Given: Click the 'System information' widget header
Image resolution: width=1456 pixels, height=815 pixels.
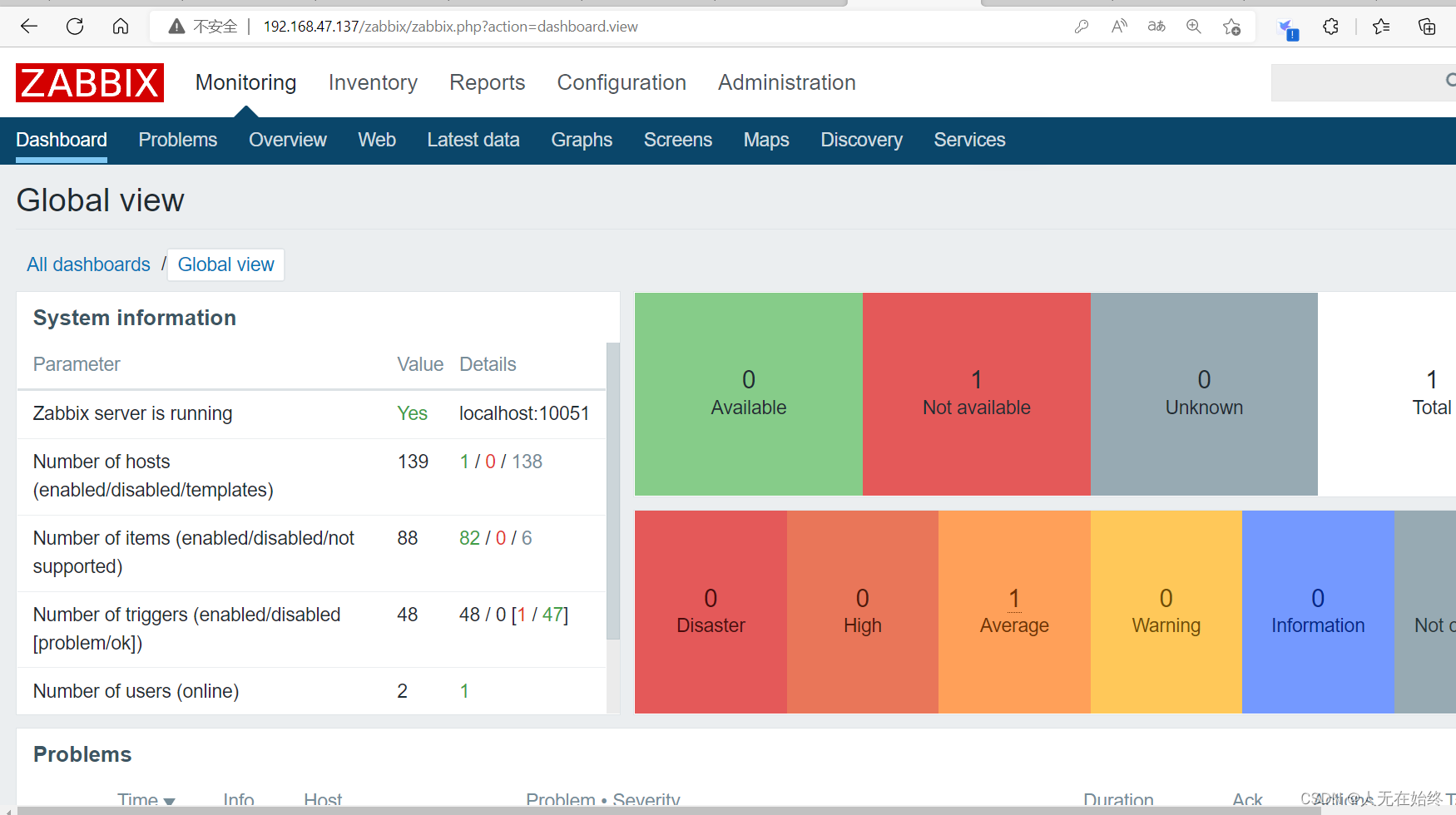Looking at the screenshot, I should tap(135, 318).
